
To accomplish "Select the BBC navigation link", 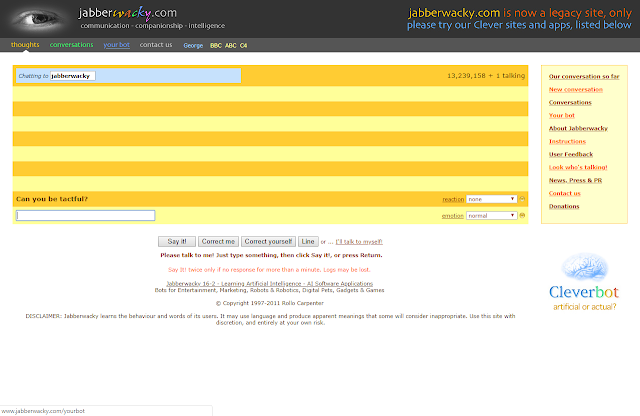I will tap(216, 45).
